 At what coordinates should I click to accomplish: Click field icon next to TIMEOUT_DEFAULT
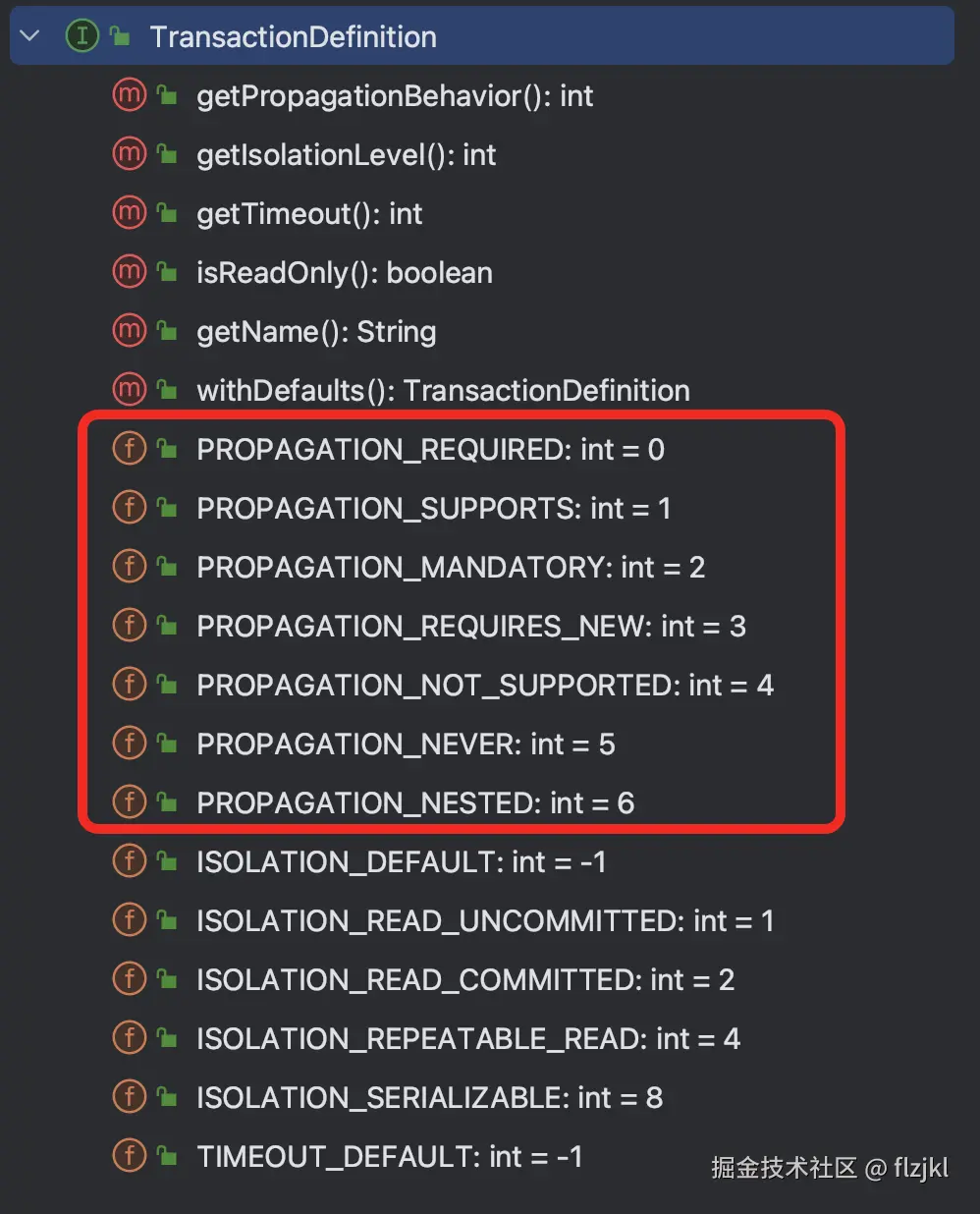pos(129,1155)
